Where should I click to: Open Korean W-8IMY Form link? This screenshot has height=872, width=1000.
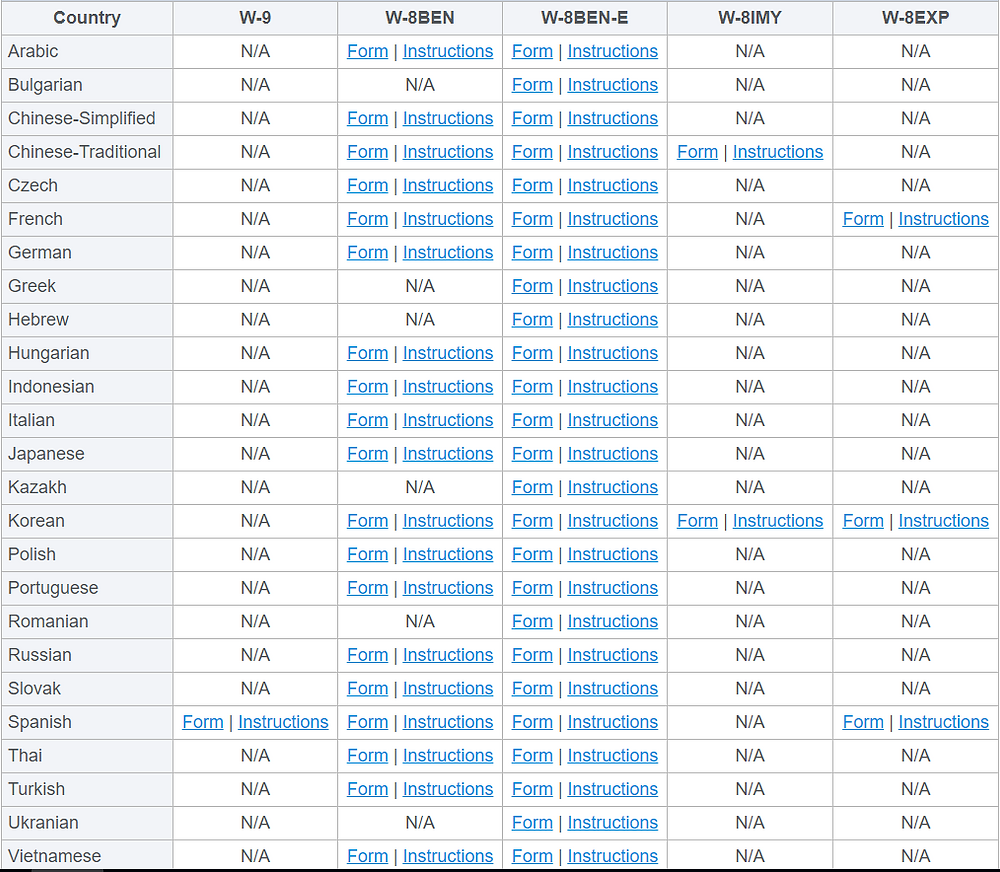pyautogui.click(x=697, y=521)
